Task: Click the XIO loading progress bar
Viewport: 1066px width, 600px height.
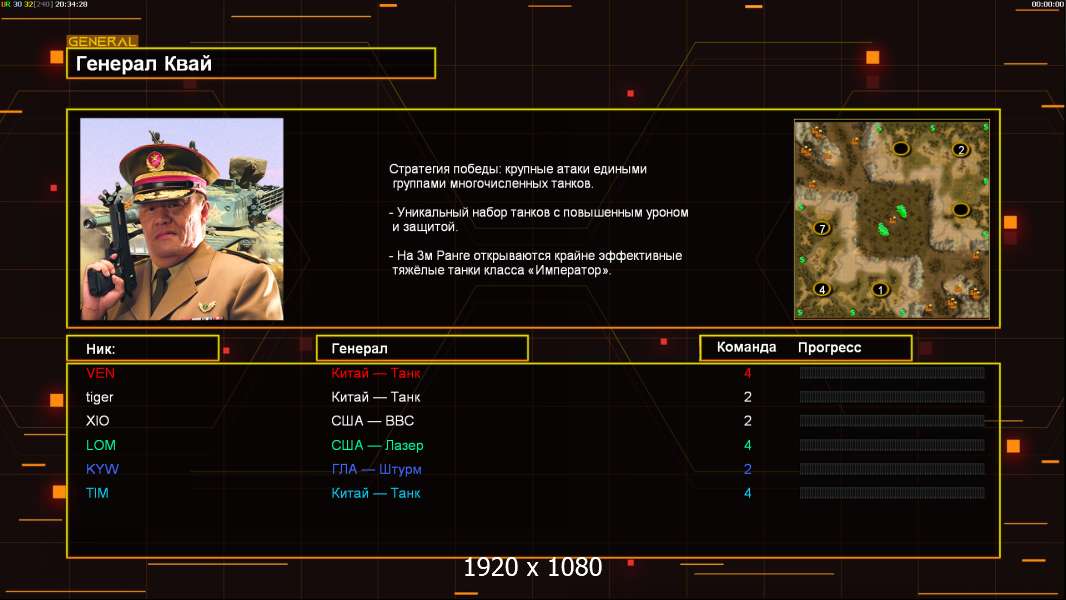Action: point(892,421)
